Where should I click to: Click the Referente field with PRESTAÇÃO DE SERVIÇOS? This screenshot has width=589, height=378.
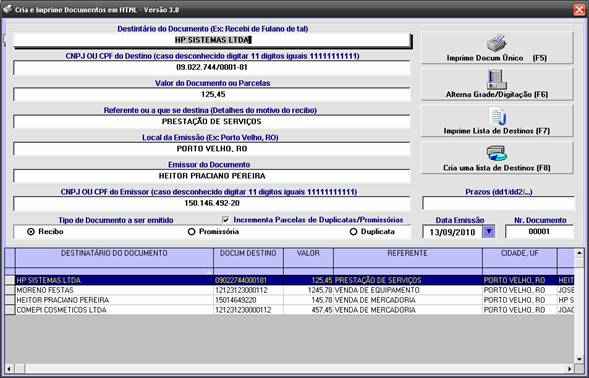click(212, 122)
